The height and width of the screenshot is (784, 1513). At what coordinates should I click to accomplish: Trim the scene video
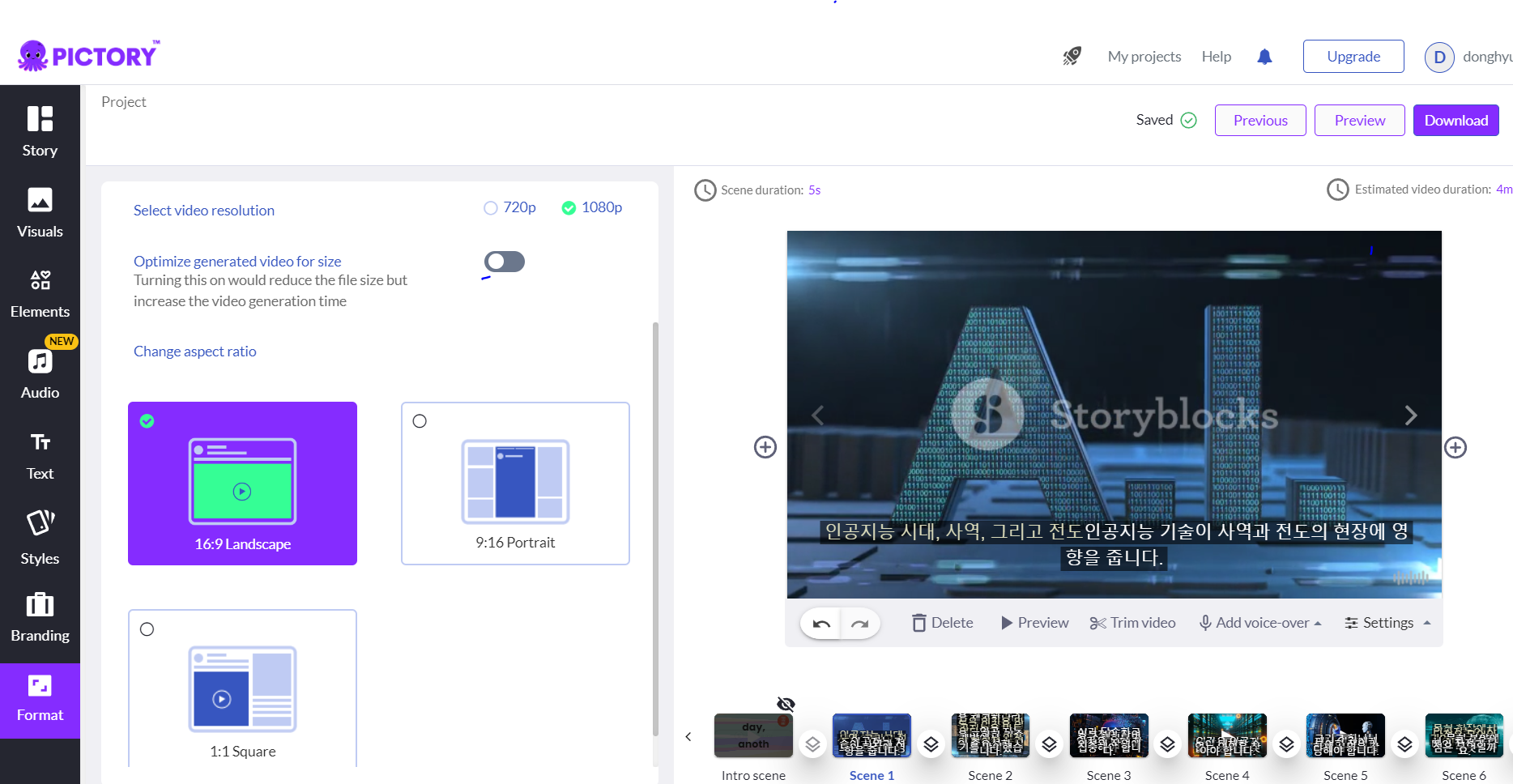(x=1132, y=623)
